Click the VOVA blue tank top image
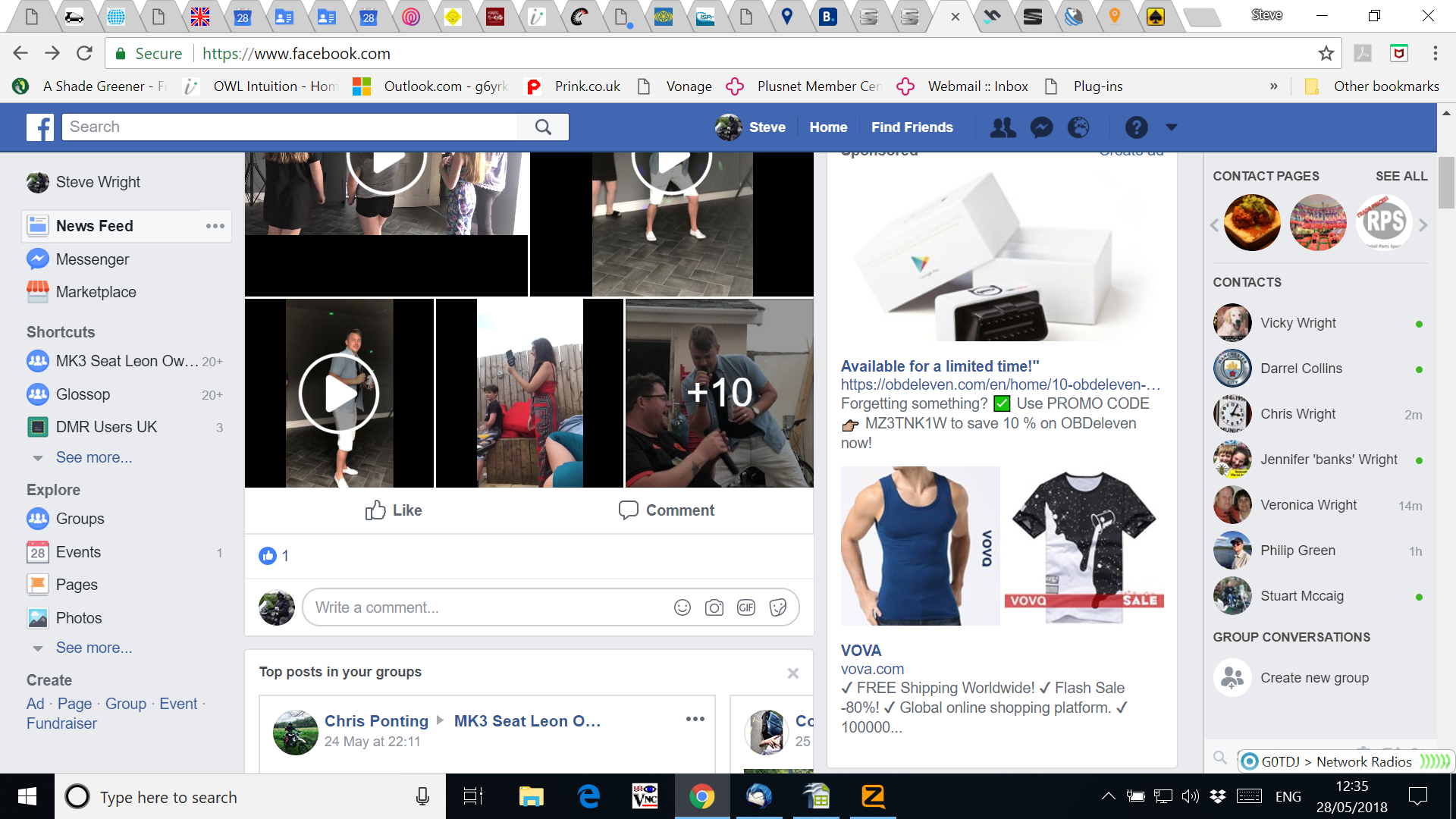 point(920,546)
